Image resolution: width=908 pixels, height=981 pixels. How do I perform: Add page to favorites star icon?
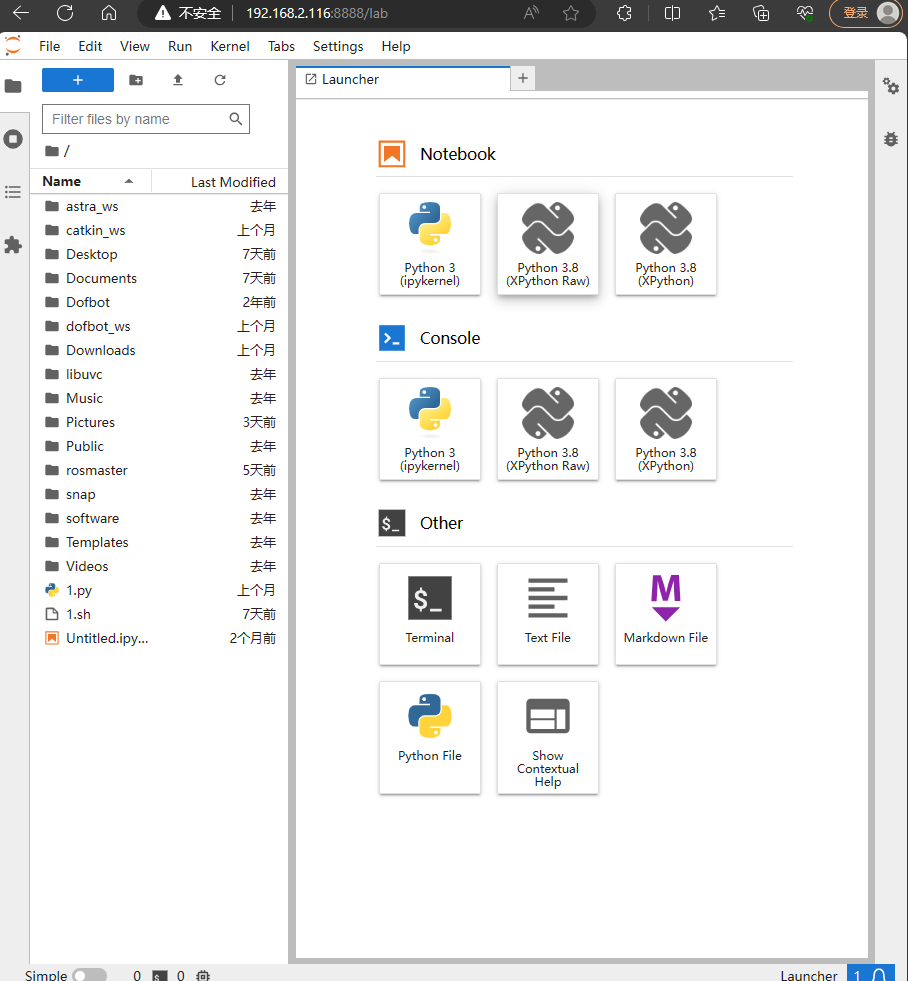click(x=571, y=13)
